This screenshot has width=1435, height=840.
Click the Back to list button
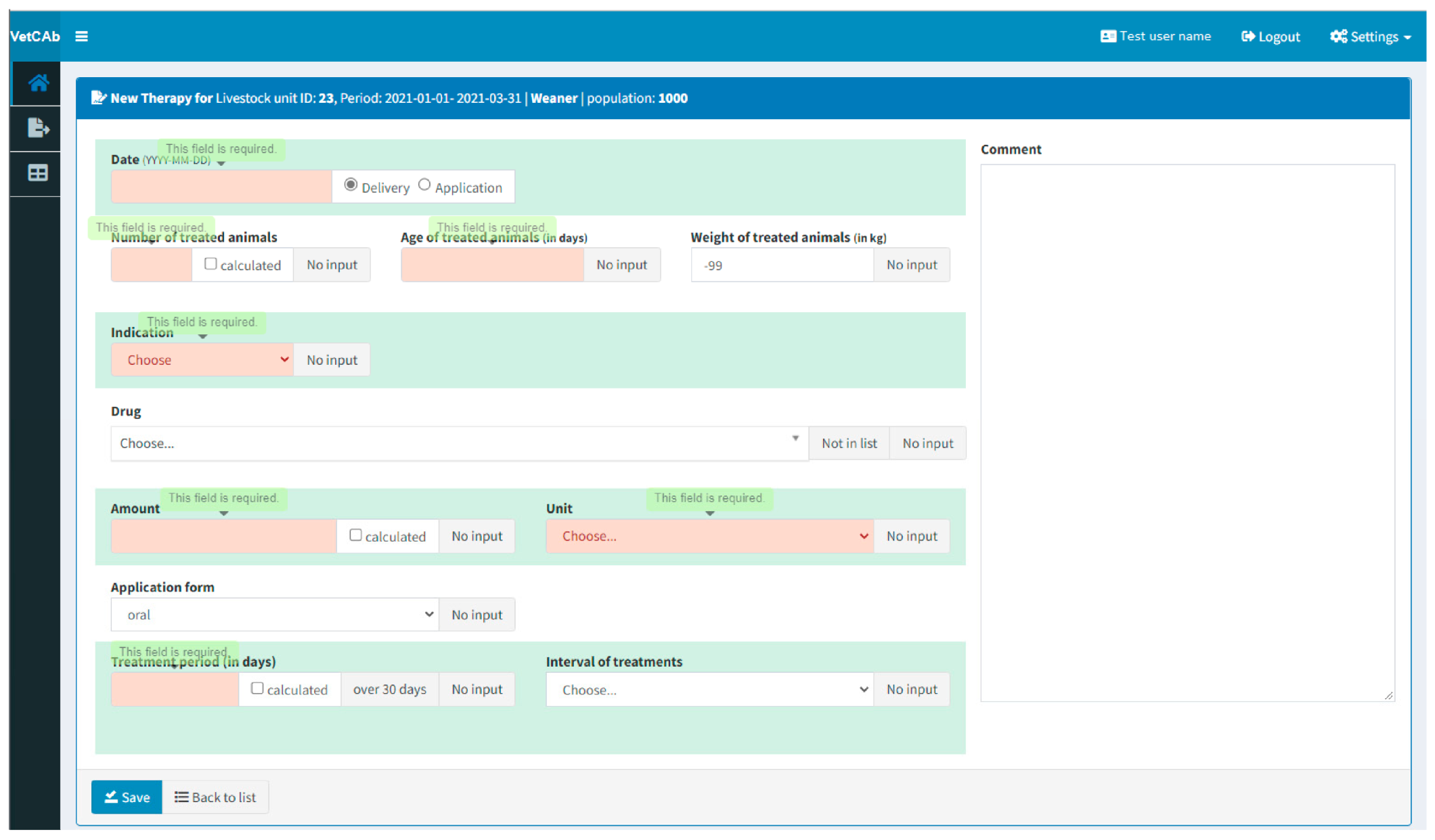click(215, 797)
